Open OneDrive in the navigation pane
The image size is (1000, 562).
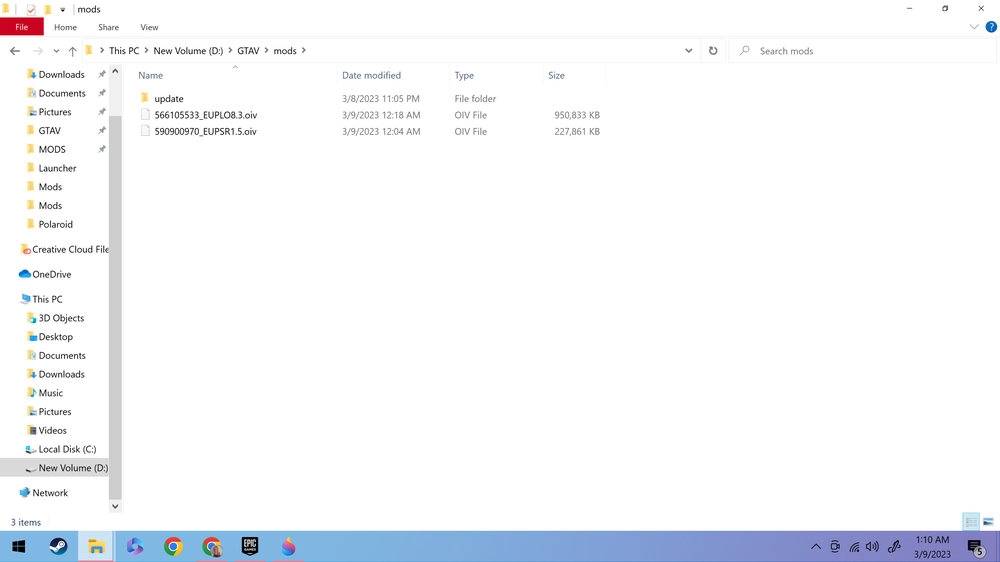point(51,274)
